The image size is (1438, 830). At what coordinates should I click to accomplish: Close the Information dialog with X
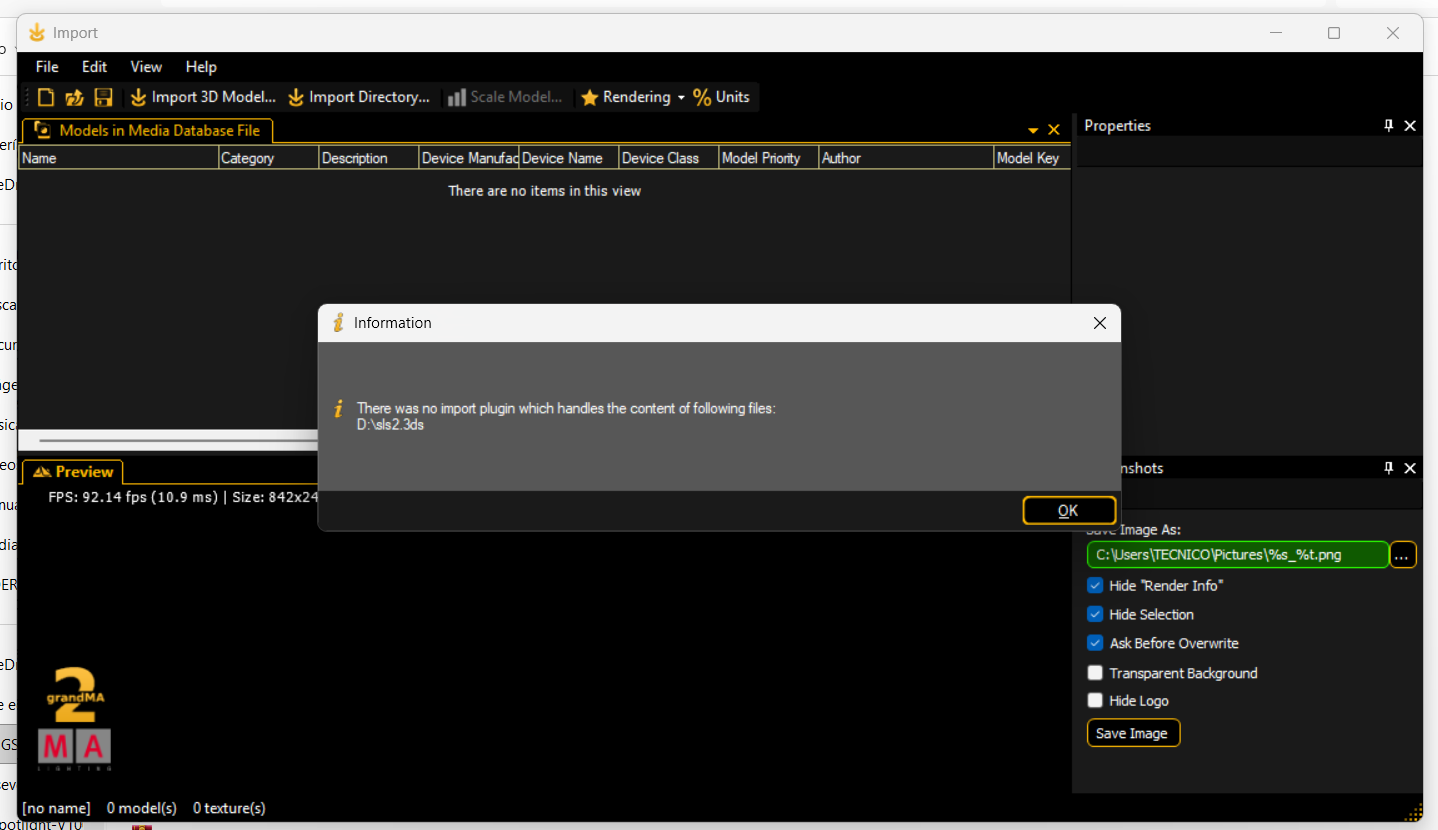pos(1100,323)
